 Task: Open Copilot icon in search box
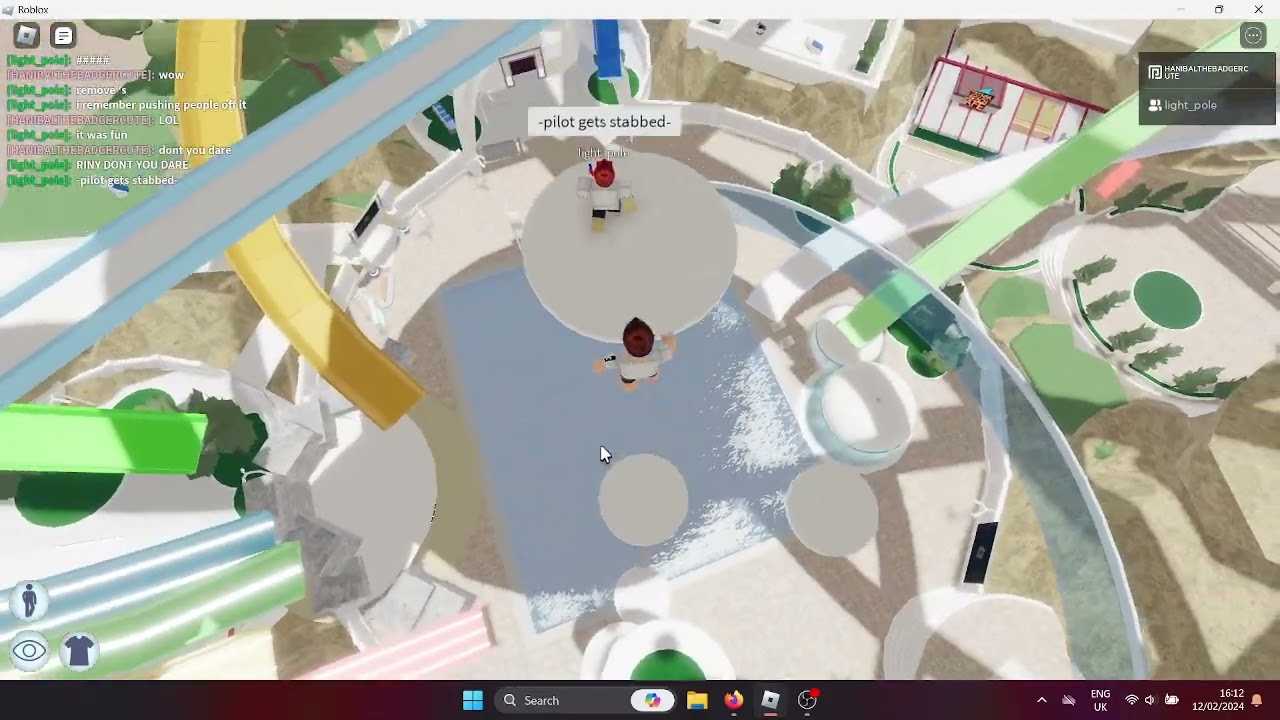pos(652,700)
